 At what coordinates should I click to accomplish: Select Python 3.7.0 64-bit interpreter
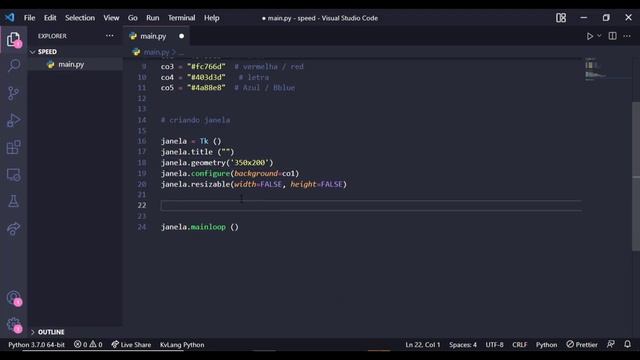coord(36,344)
